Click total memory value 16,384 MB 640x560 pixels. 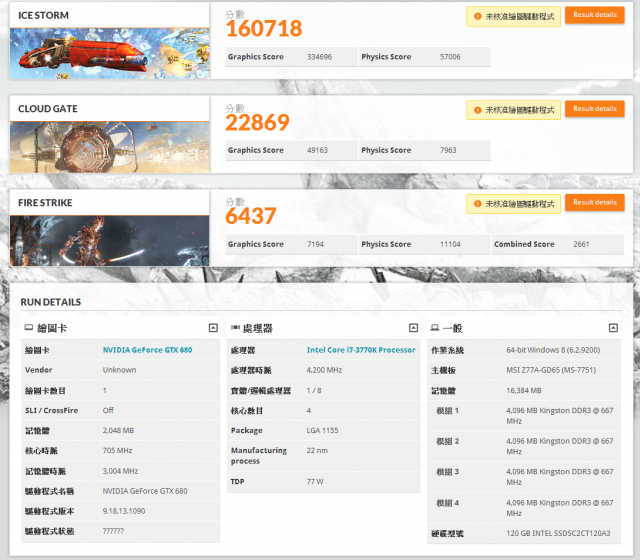pos(524,391)
